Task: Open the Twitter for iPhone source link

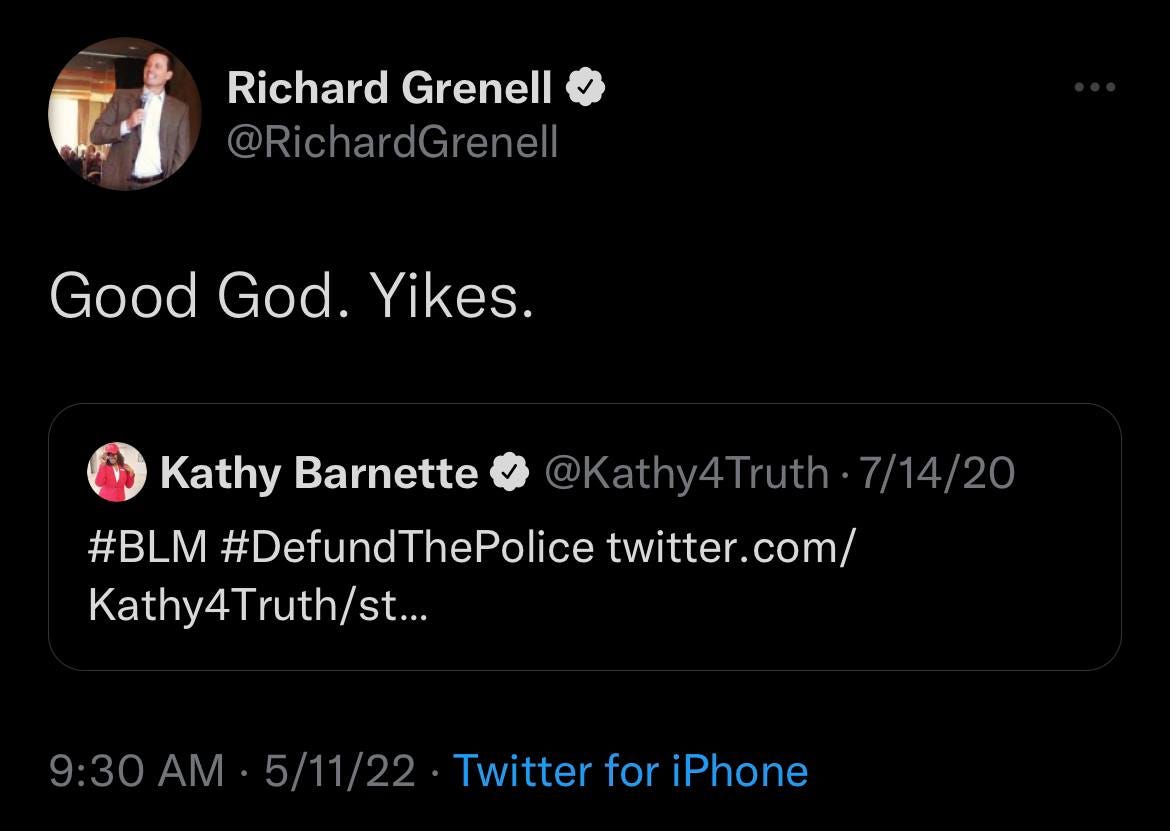Action: [630, 771]
